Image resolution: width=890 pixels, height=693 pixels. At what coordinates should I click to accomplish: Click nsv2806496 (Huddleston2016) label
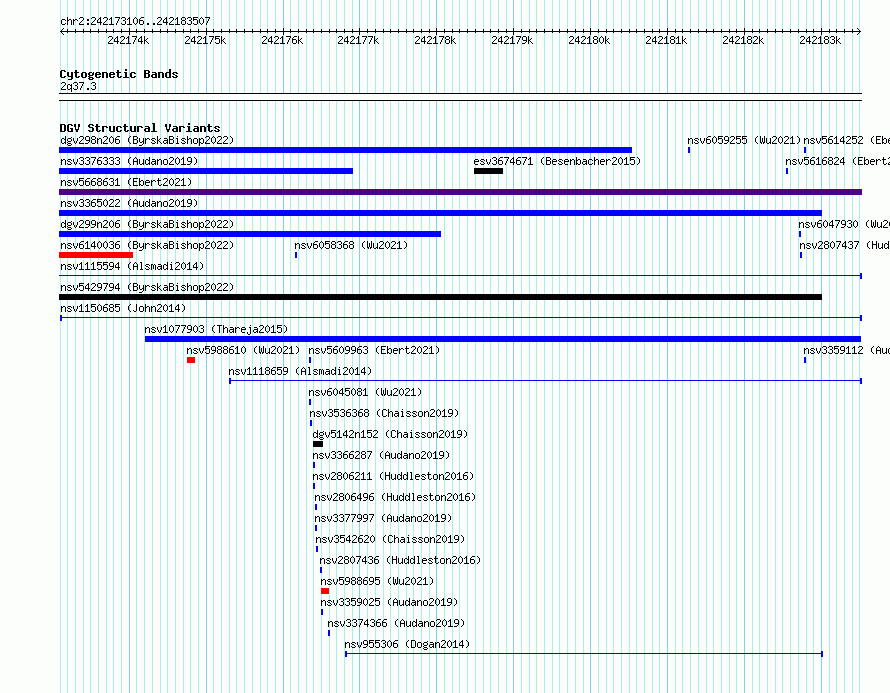pos(395,497)
